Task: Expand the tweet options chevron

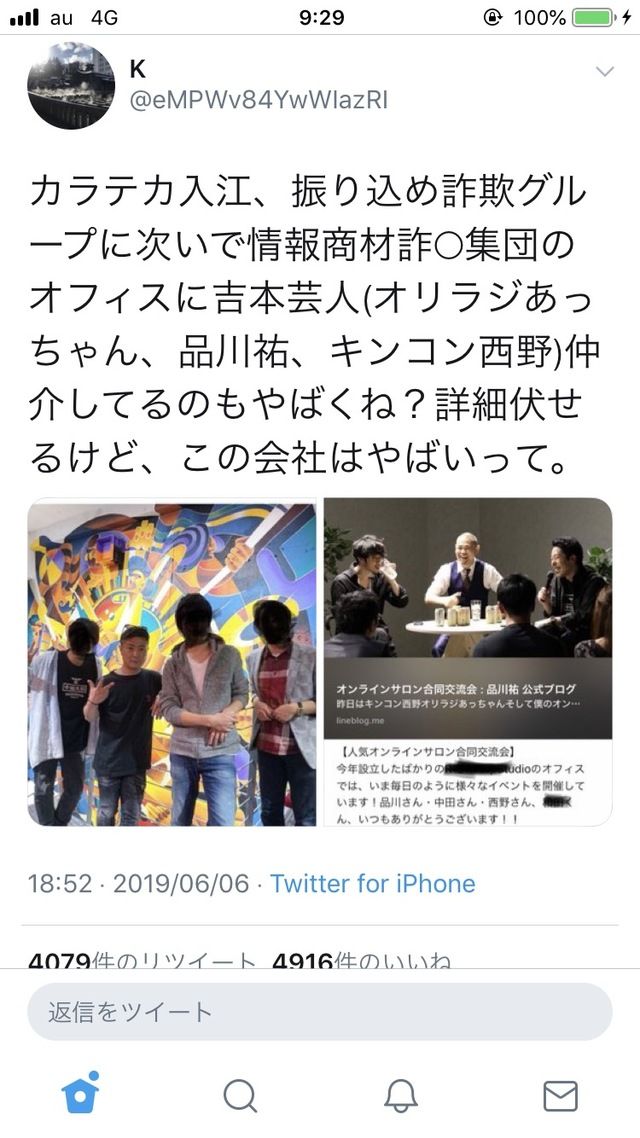Action: pos(604,71)
